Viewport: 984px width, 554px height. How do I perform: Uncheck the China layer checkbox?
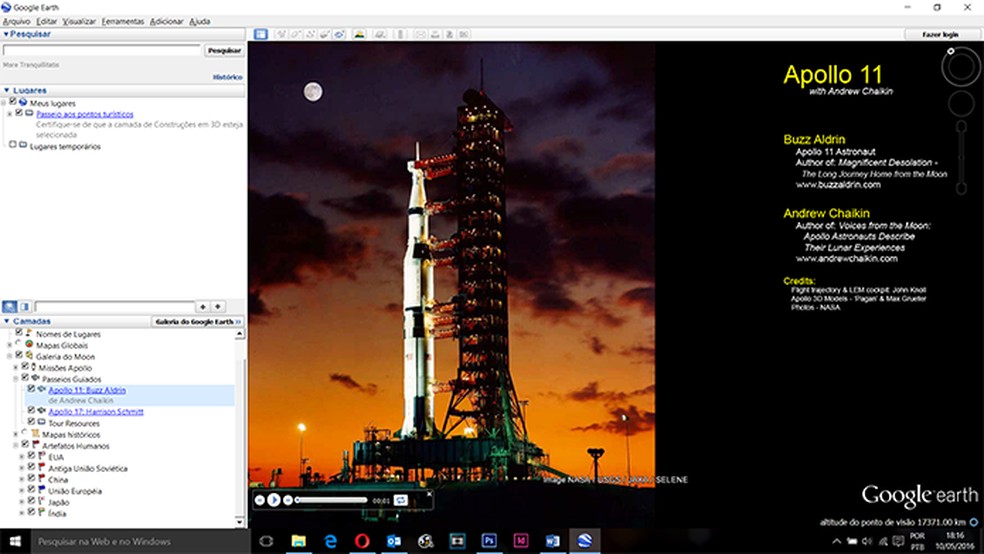click(31, 478)
